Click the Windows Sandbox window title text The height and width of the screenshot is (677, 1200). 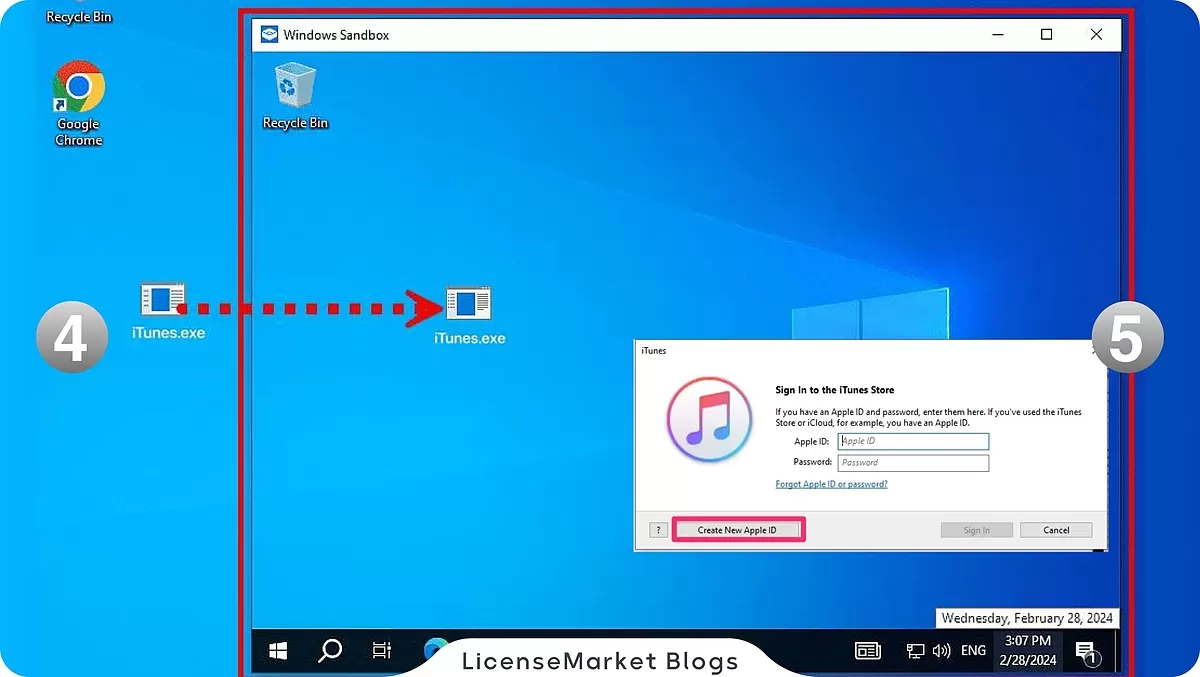(x=336, y=35)
